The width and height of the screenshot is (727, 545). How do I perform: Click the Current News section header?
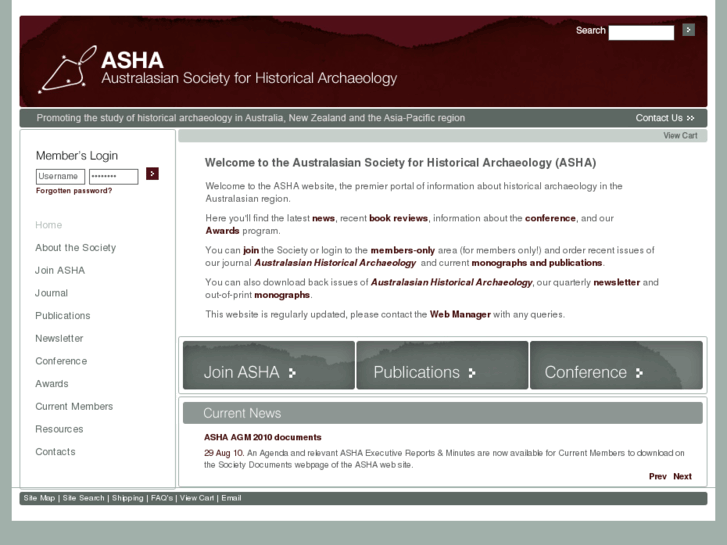coord(443,413)
